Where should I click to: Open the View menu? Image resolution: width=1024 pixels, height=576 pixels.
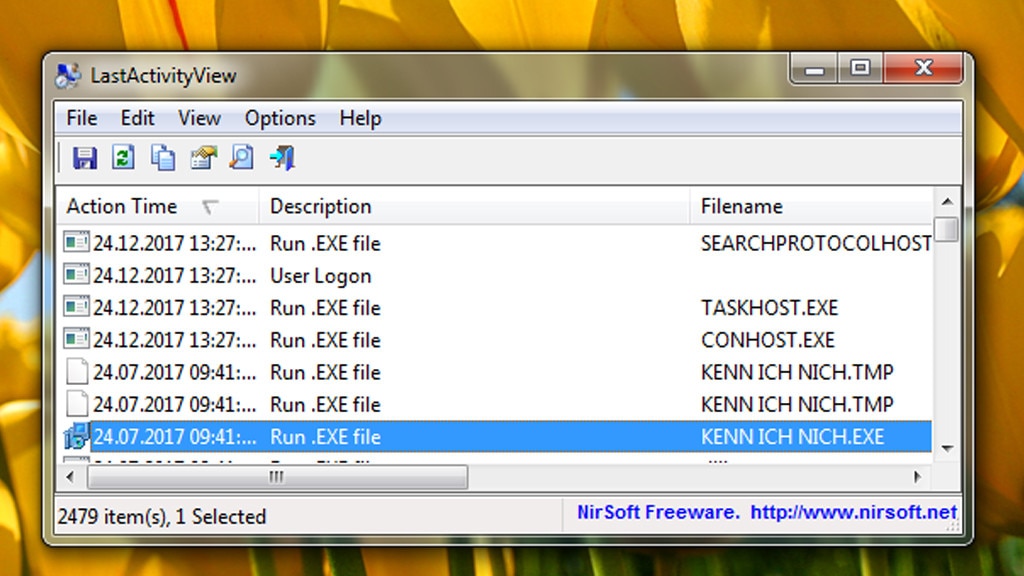[199, 118]
